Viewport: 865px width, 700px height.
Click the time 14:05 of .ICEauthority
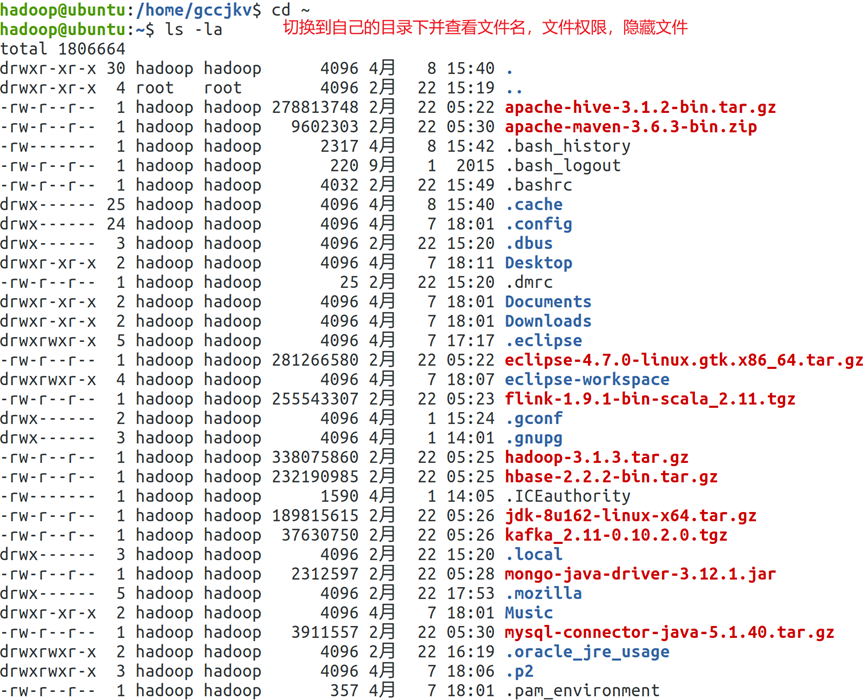tap(471, 496)
